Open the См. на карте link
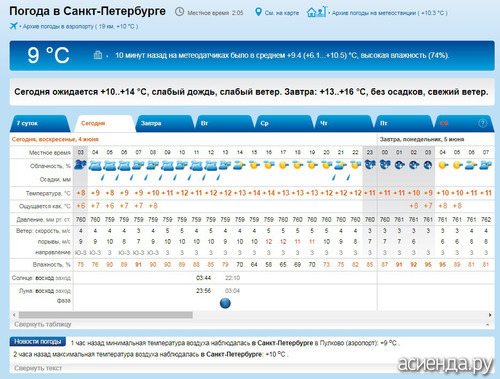This screenshot has height=379, width=500. coord(282,13)
